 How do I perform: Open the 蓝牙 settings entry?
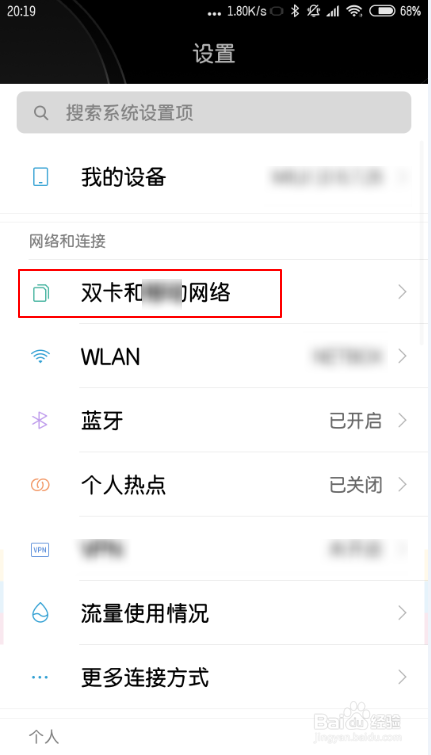coord(214,421)
